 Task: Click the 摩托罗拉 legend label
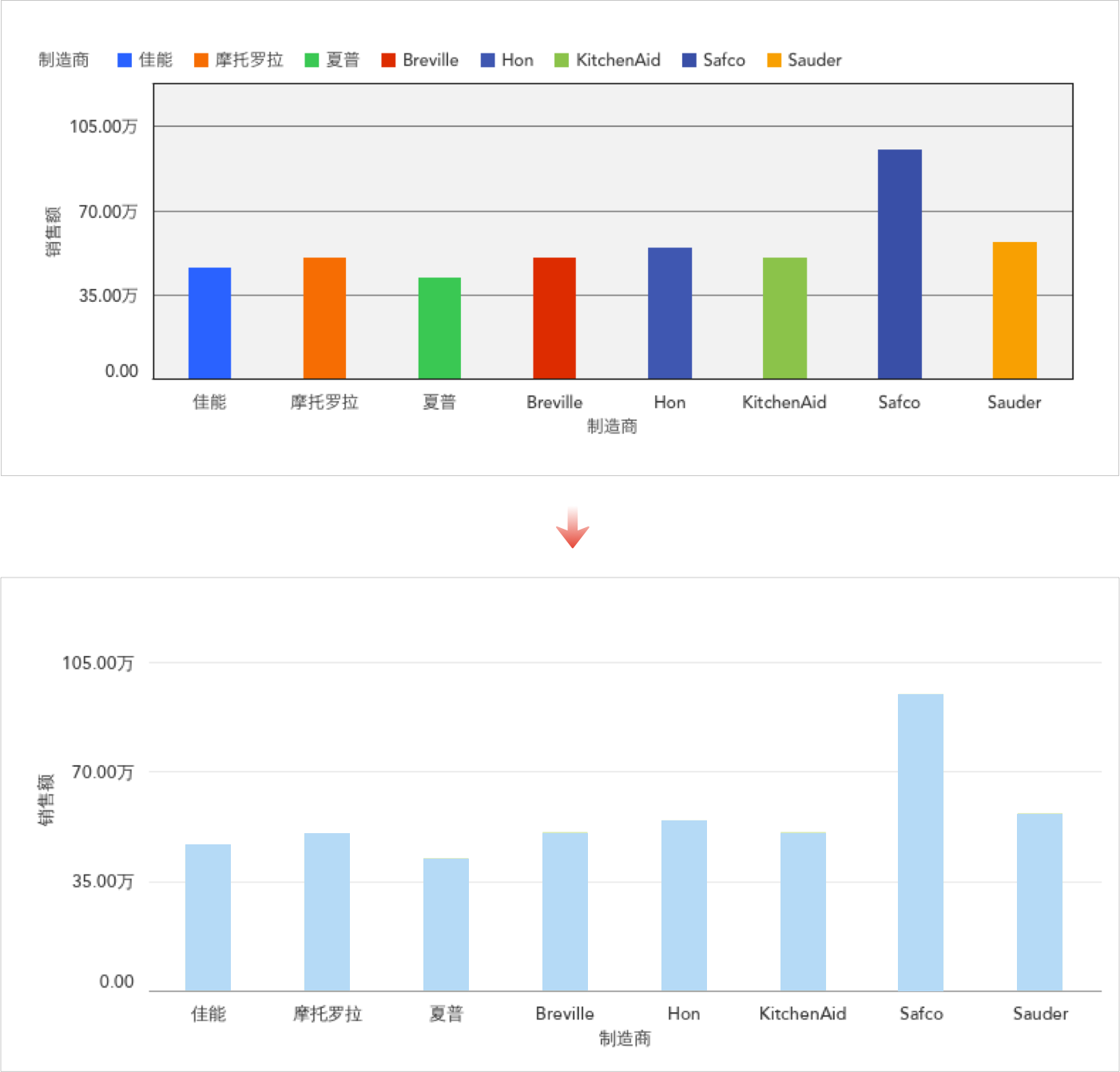(249, 60)
